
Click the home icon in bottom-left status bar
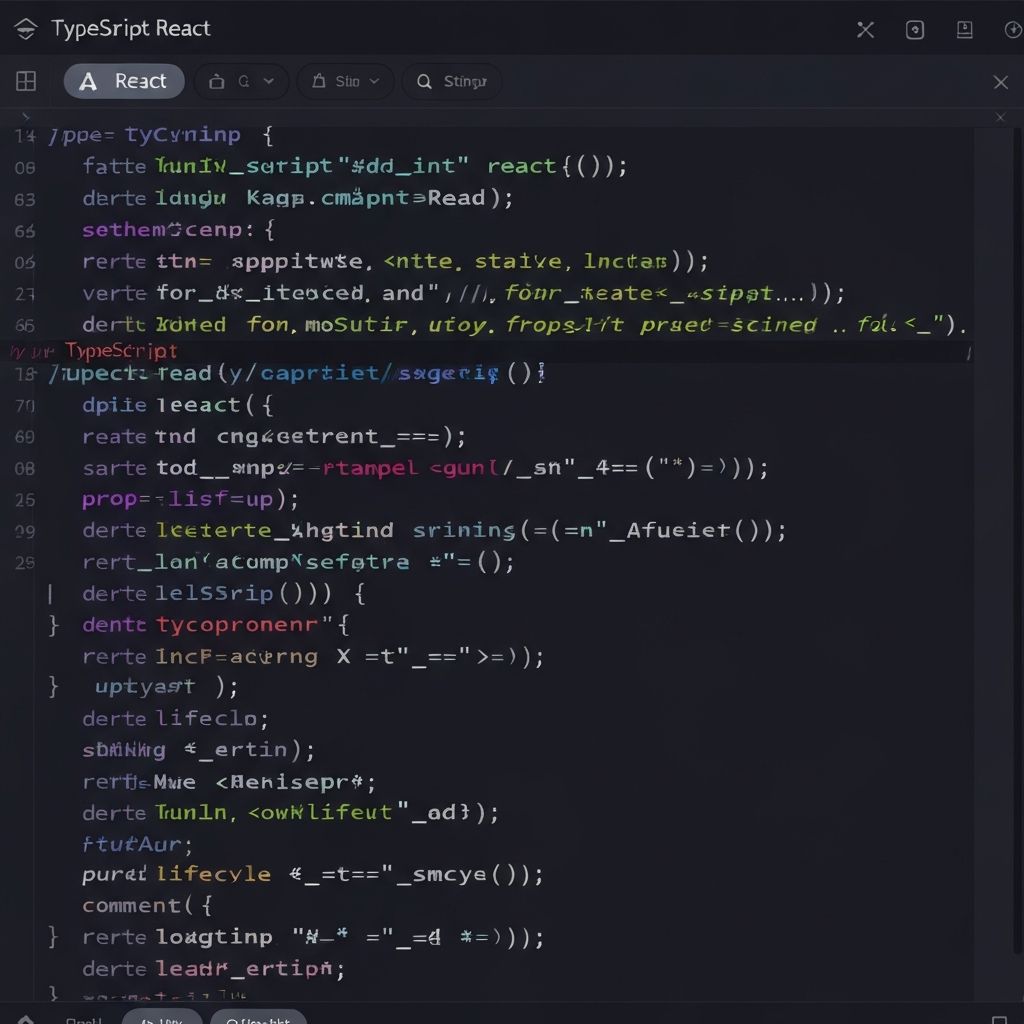tap(26, 1019)
